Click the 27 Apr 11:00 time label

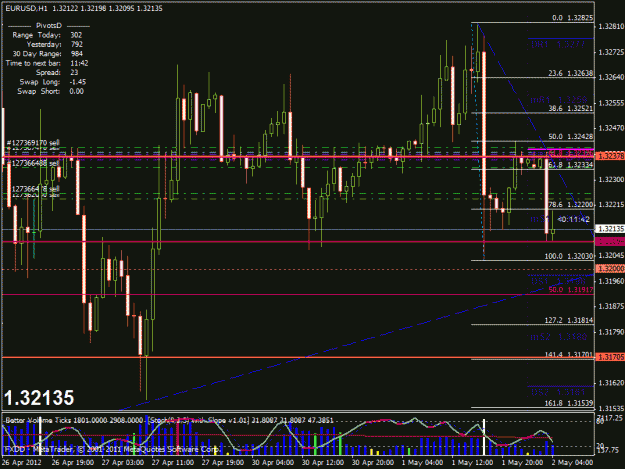[173, 463]
